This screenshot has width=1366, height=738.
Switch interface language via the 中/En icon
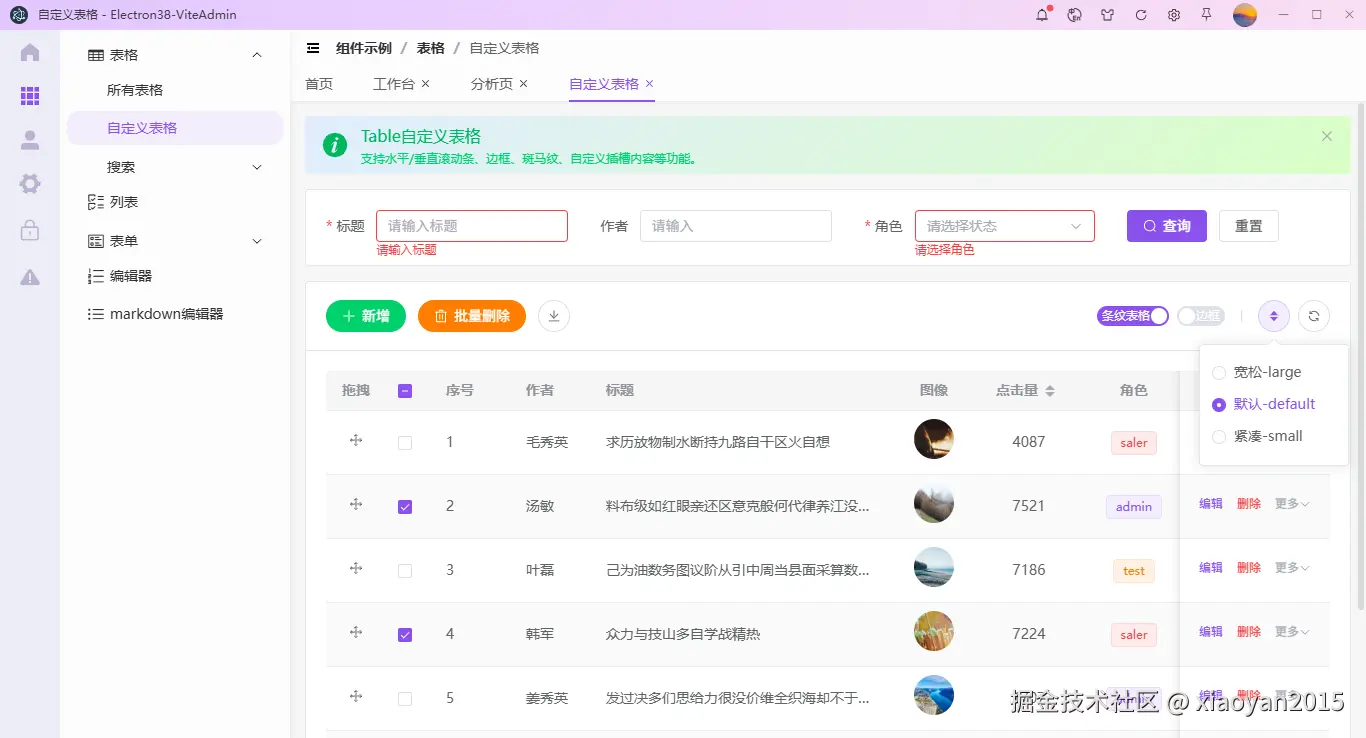(x=1075, y=14)
